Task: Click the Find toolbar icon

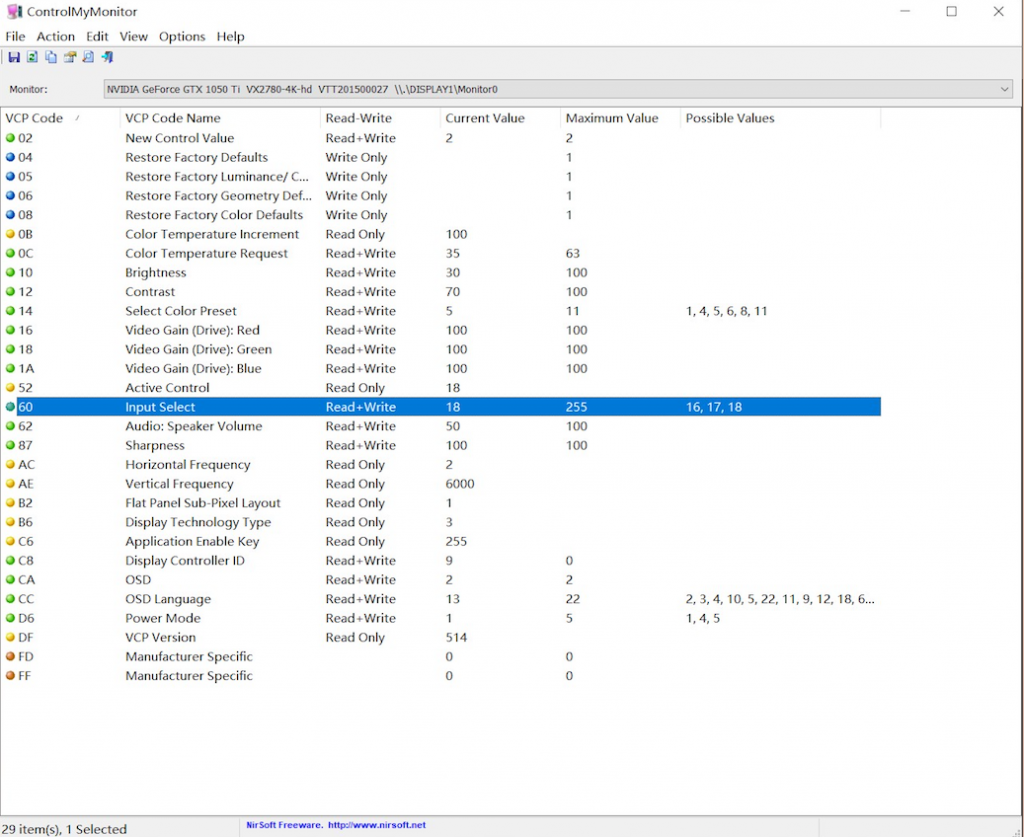Action: point(88,58)
